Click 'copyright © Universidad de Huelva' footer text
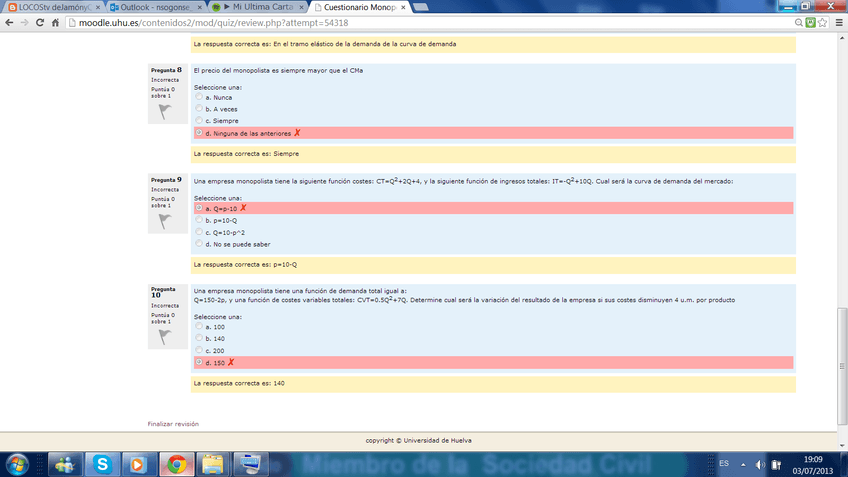The width and height of the screenshot is (848, 477). pyautogui.click(x=418, y=440)
